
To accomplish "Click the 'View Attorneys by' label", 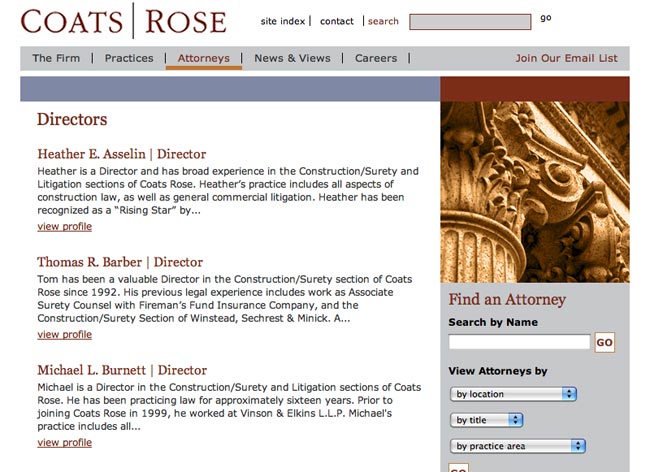I will pos(498,371).
